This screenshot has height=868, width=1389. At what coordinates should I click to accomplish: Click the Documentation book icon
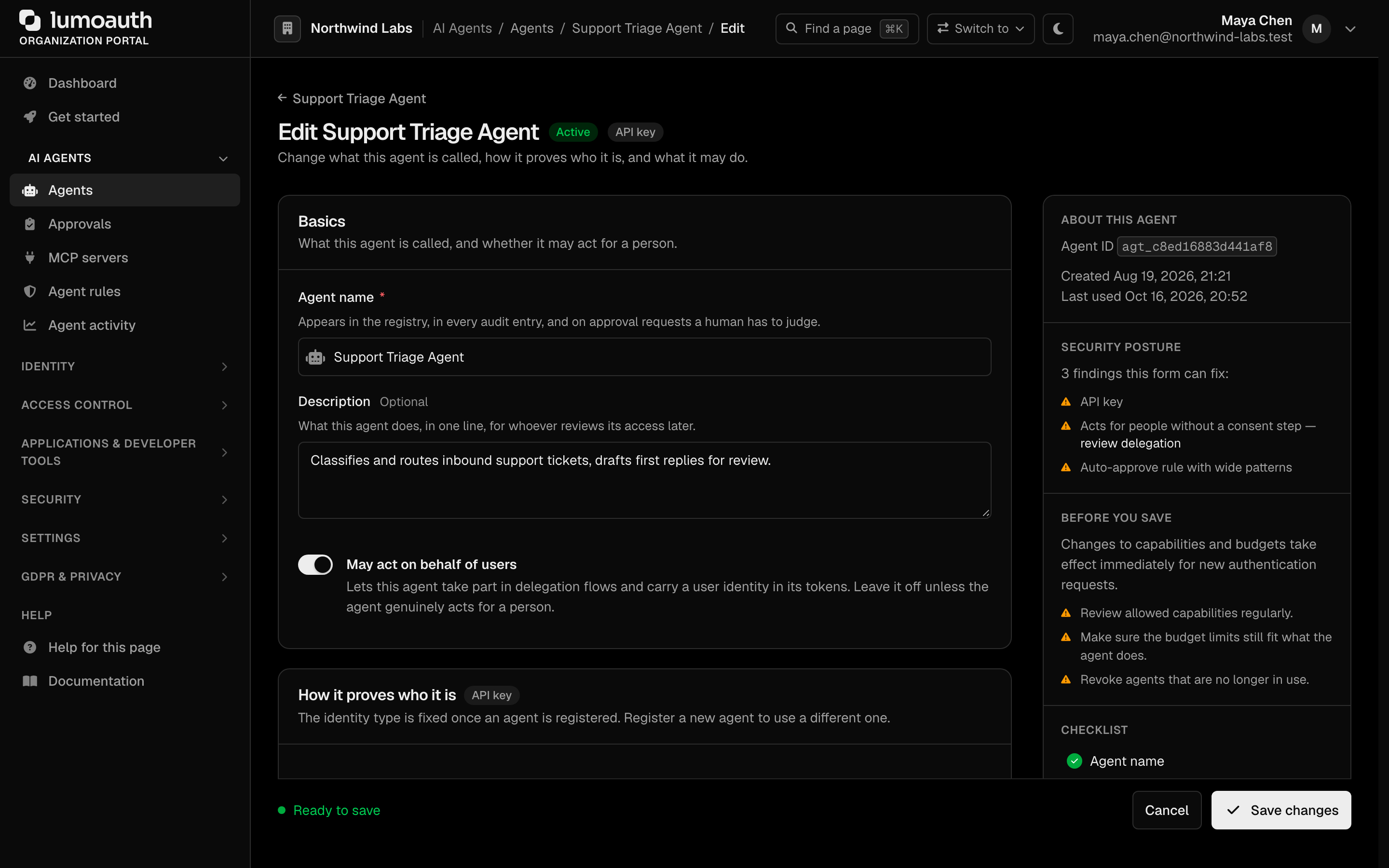pyautogui.click(x=30, y=681)
